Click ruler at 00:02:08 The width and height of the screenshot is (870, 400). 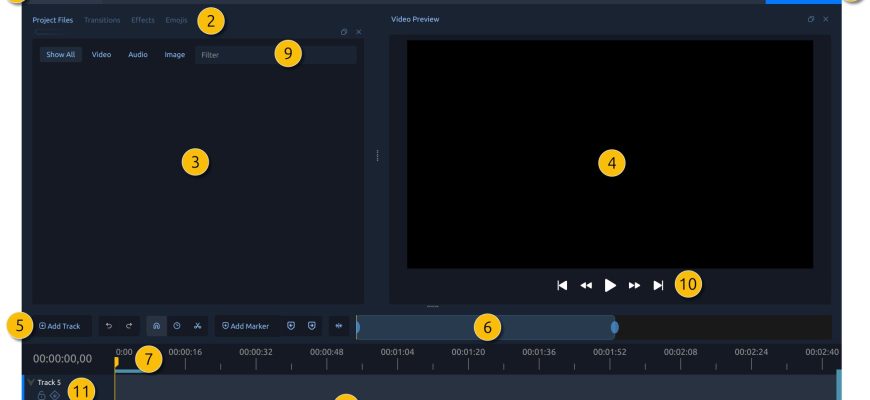[681, 352]
